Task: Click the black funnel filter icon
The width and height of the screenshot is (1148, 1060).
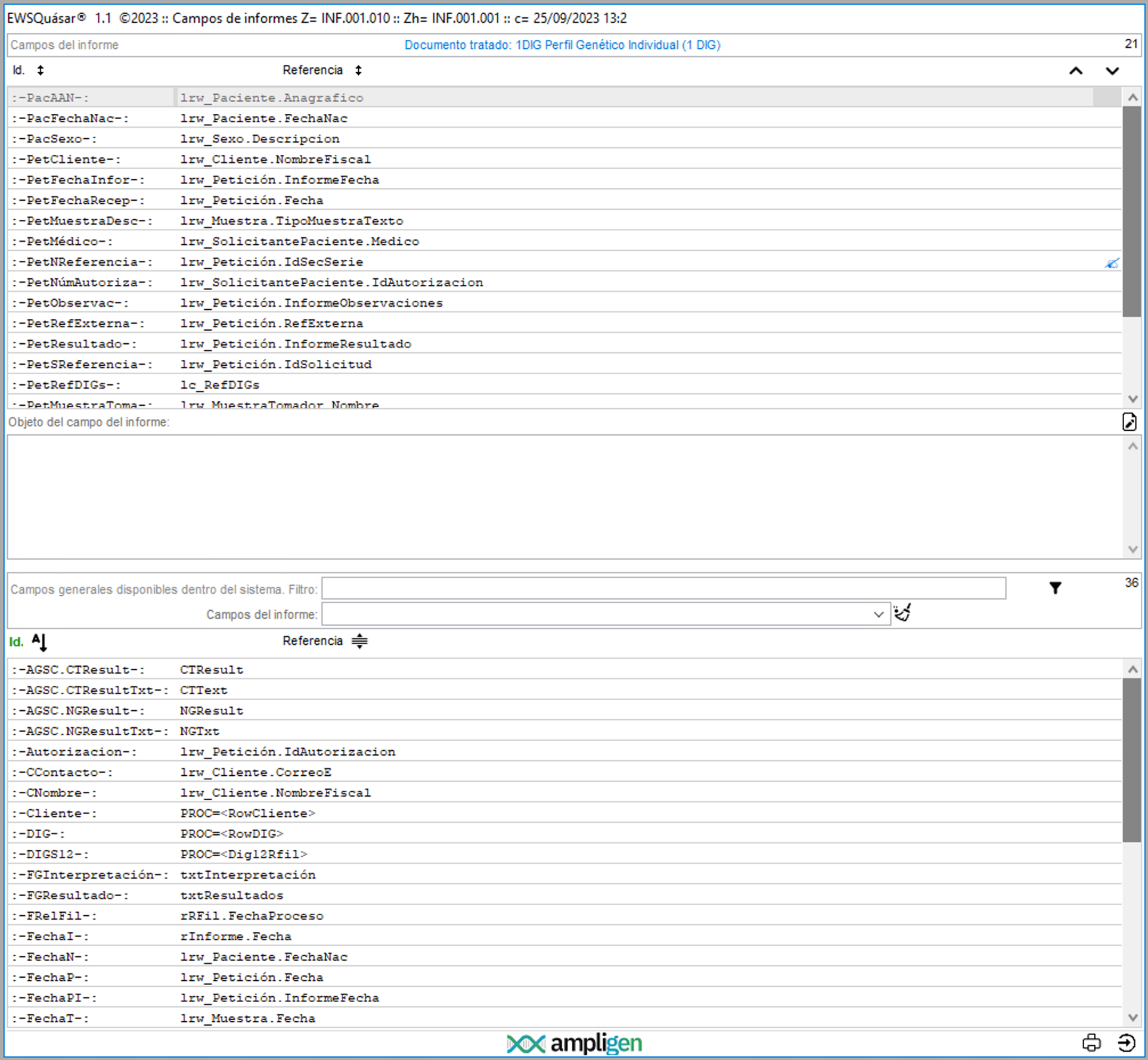Action: click(1055, 588)
